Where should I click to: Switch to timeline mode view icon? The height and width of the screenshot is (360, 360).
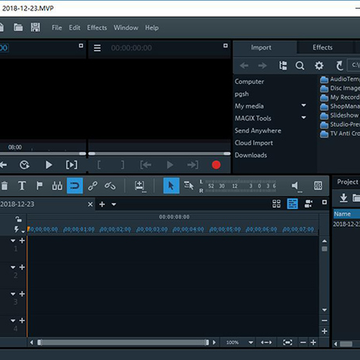293,204
